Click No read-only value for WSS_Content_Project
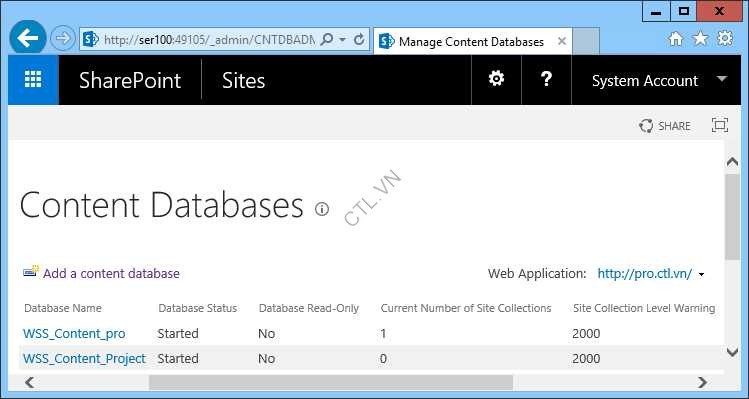 (267, 358)
